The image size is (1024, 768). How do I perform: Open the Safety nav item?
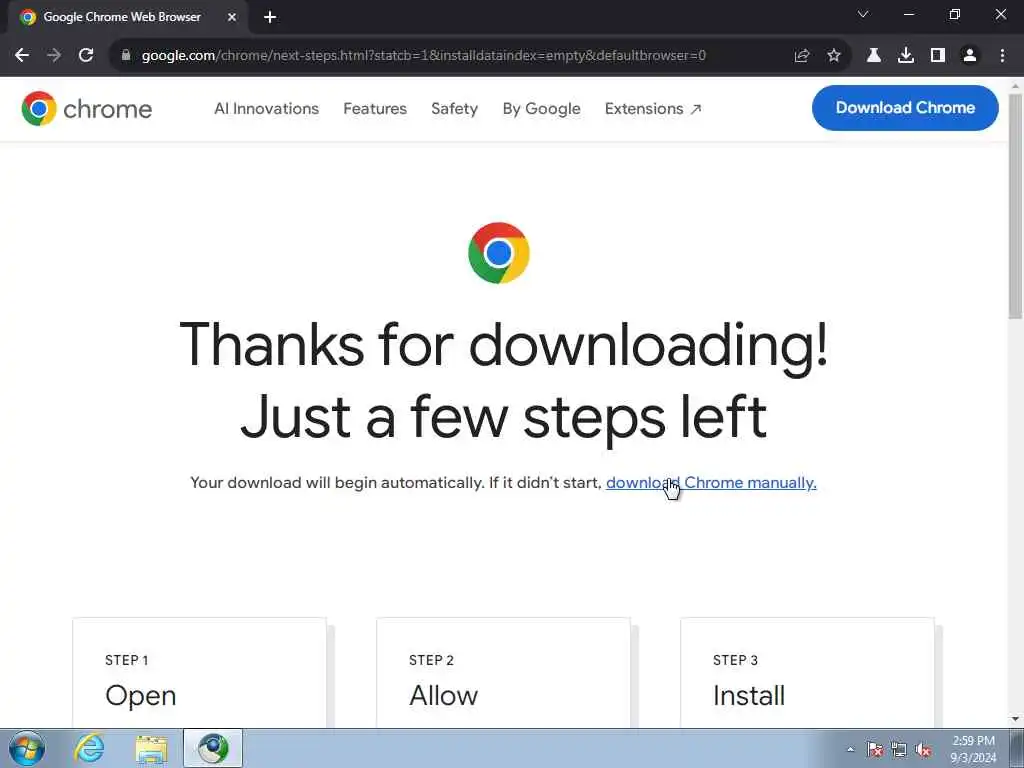click(x=455, y=108)
